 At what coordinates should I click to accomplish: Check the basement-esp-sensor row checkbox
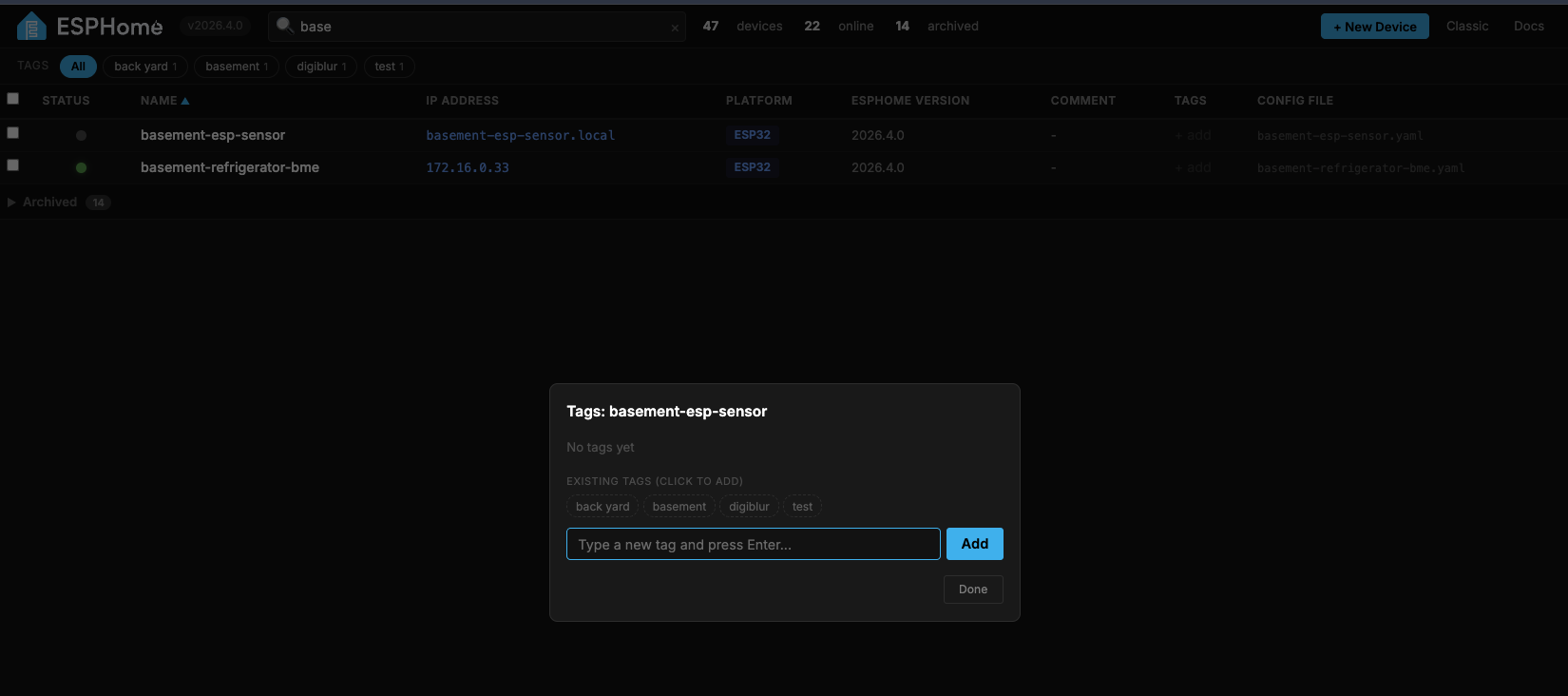coord(12,132)
